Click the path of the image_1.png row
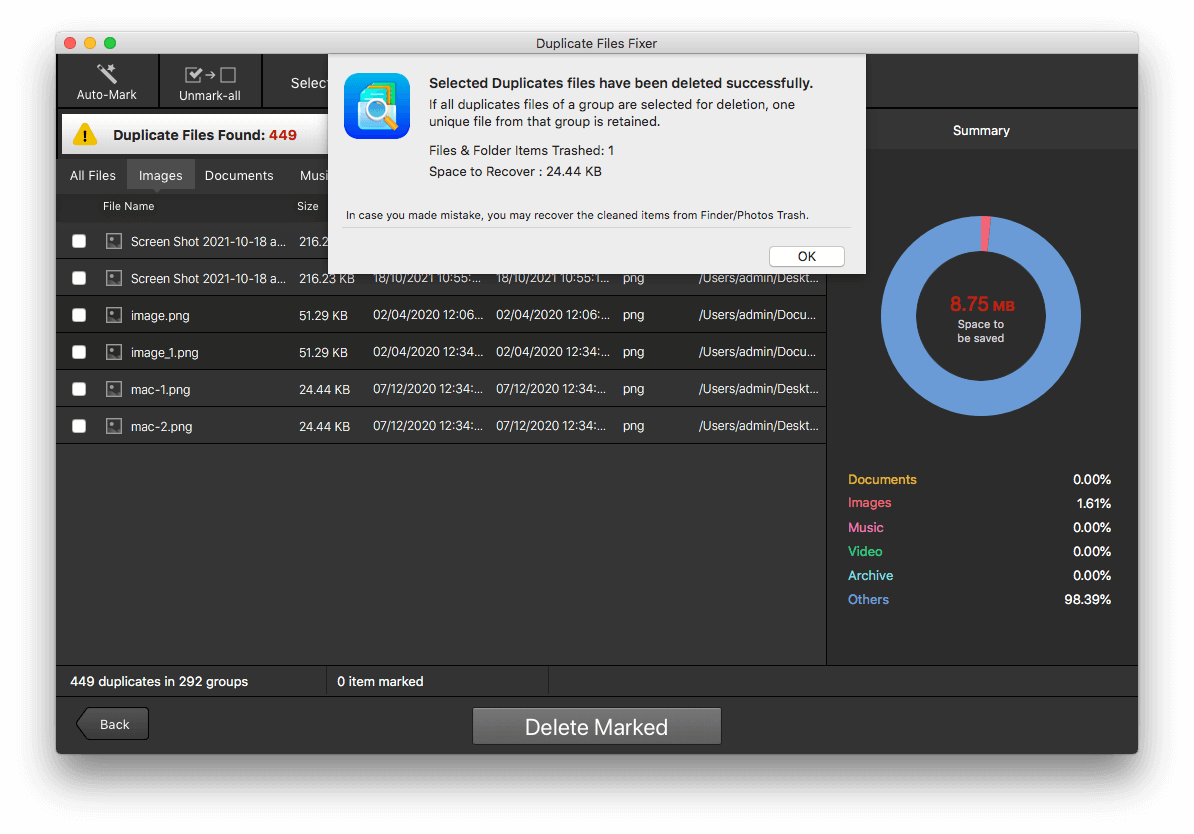 click(x=757, y=352)
